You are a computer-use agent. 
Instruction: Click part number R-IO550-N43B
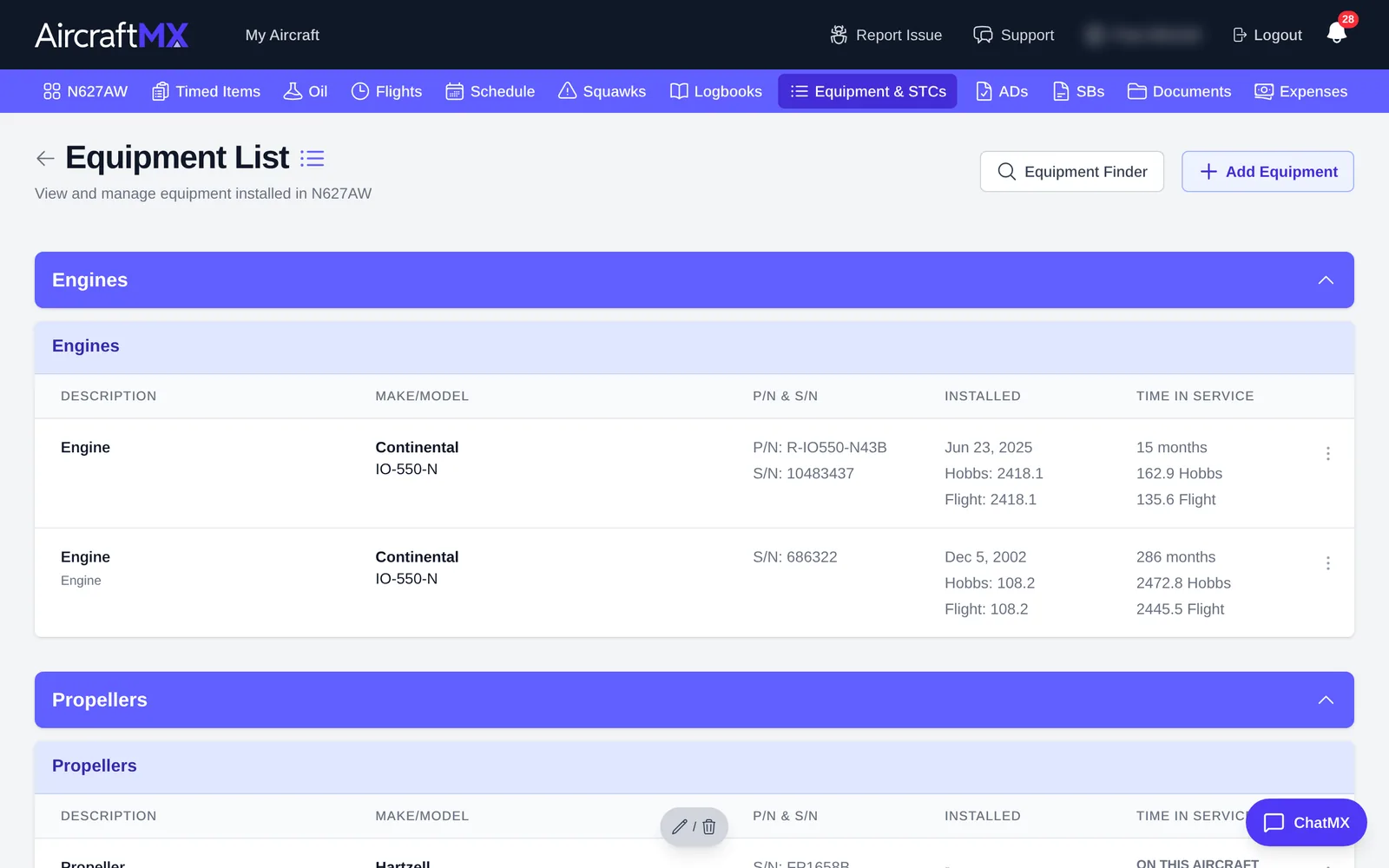click(836, 447)
